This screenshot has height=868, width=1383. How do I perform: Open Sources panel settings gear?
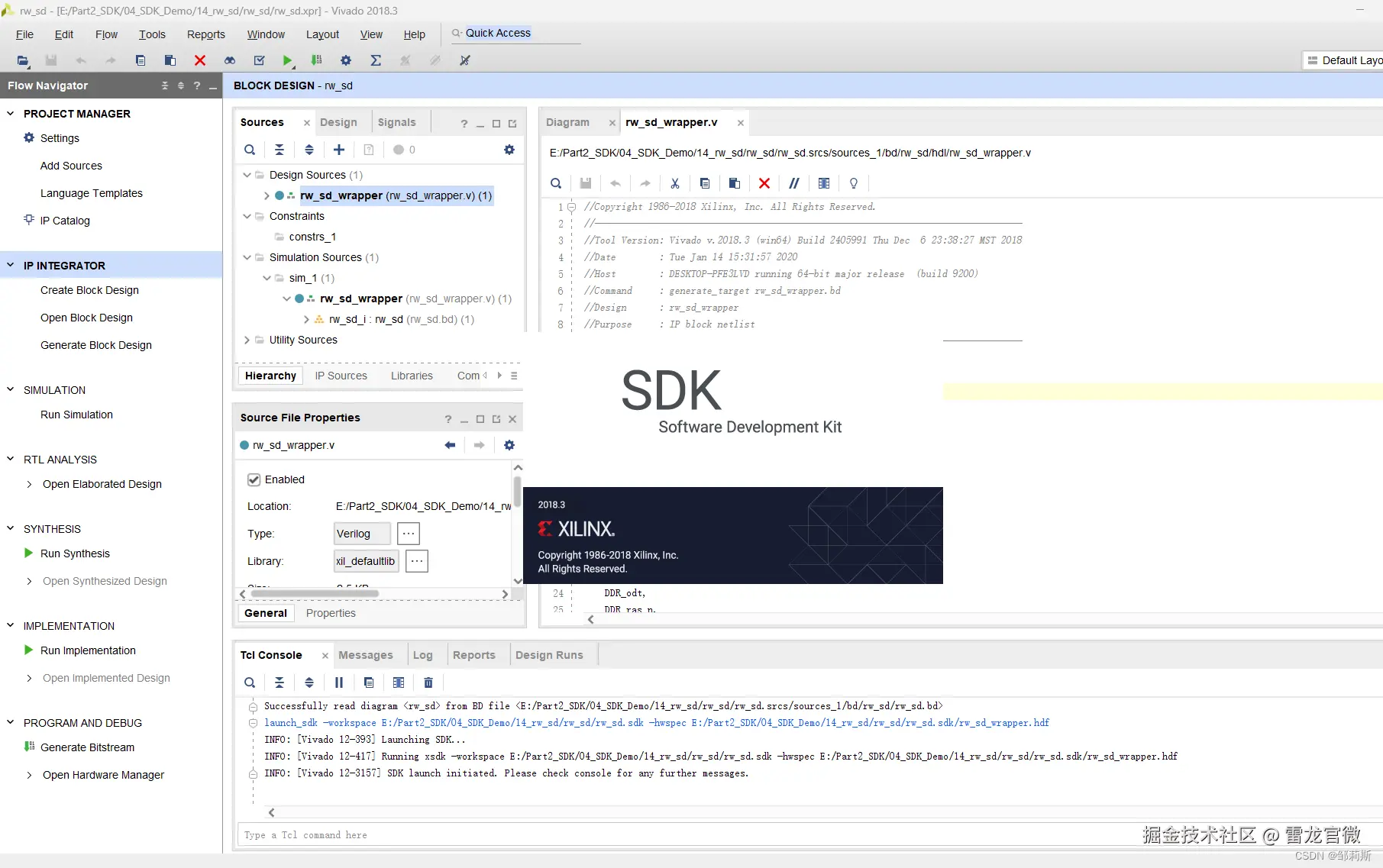click(509, 150)
